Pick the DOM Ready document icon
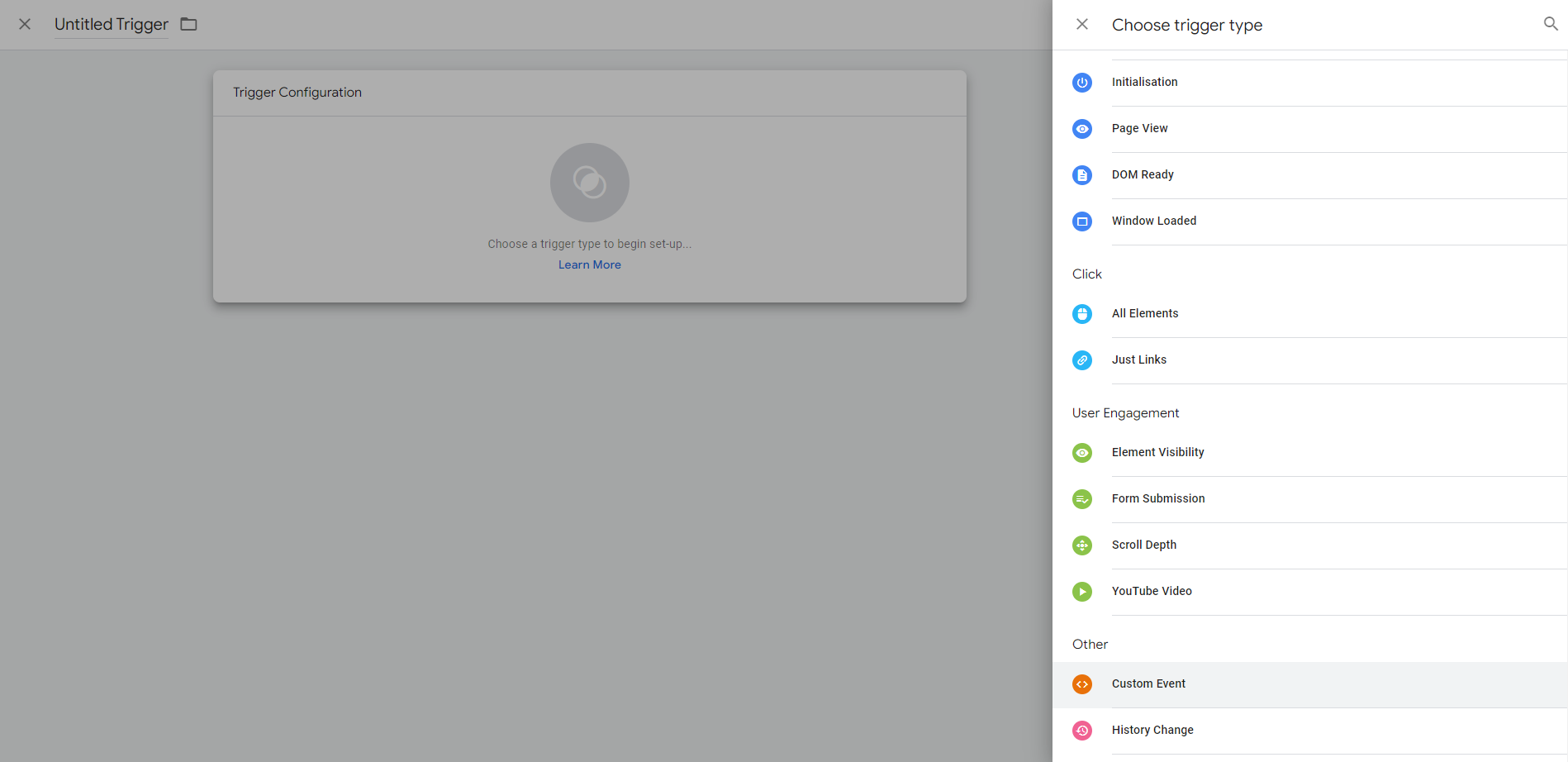Screen dimensions: 1568x762 coord(1082,175)
